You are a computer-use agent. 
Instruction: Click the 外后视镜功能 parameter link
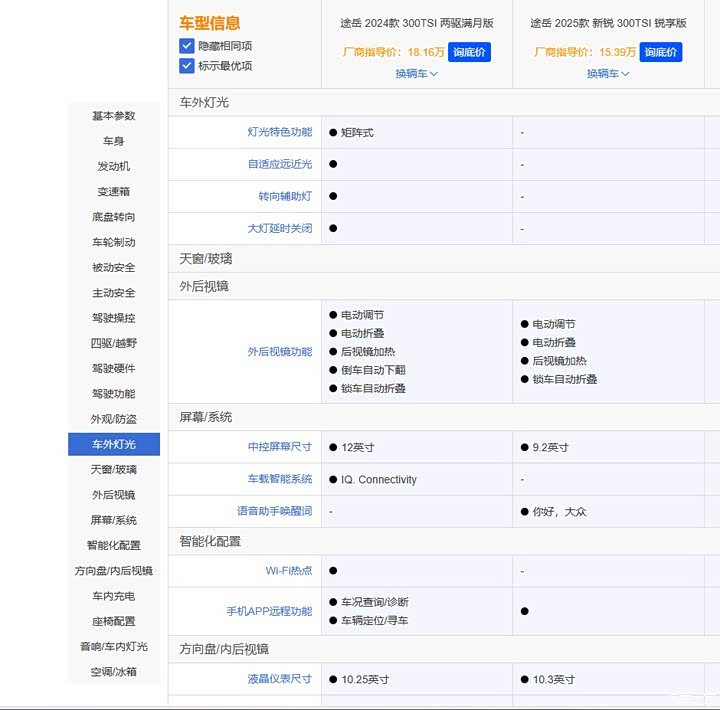[x=279, y=352]
